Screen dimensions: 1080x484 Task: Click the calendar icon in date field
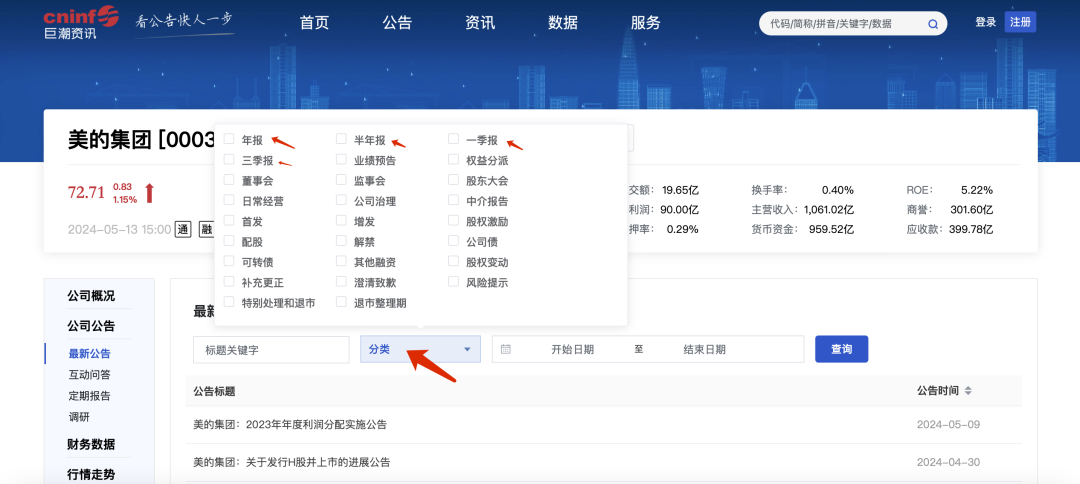click(x=506, y=349)
